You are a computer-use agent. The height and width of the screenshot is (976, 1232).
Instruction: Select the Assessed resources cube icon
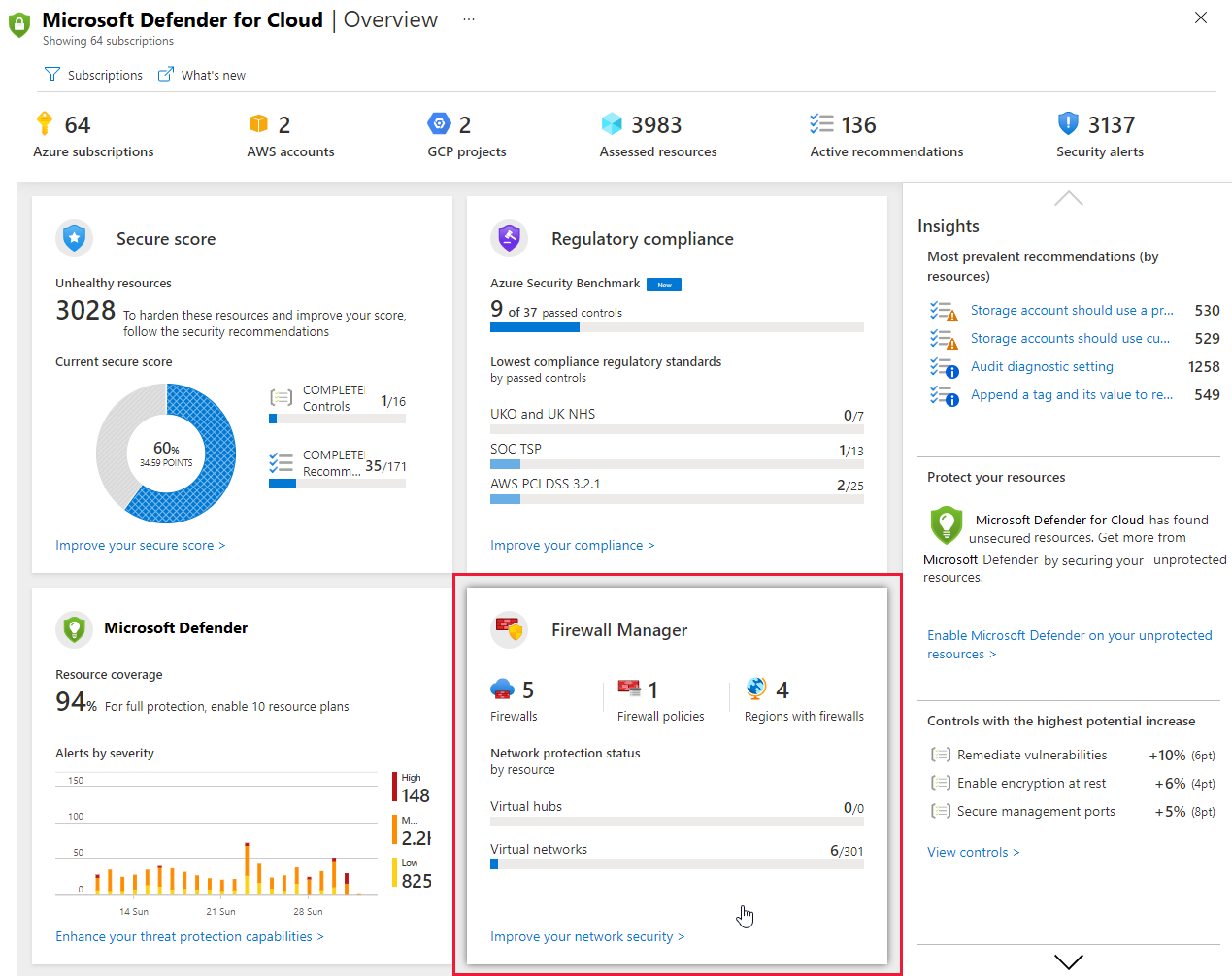point(612,124)
